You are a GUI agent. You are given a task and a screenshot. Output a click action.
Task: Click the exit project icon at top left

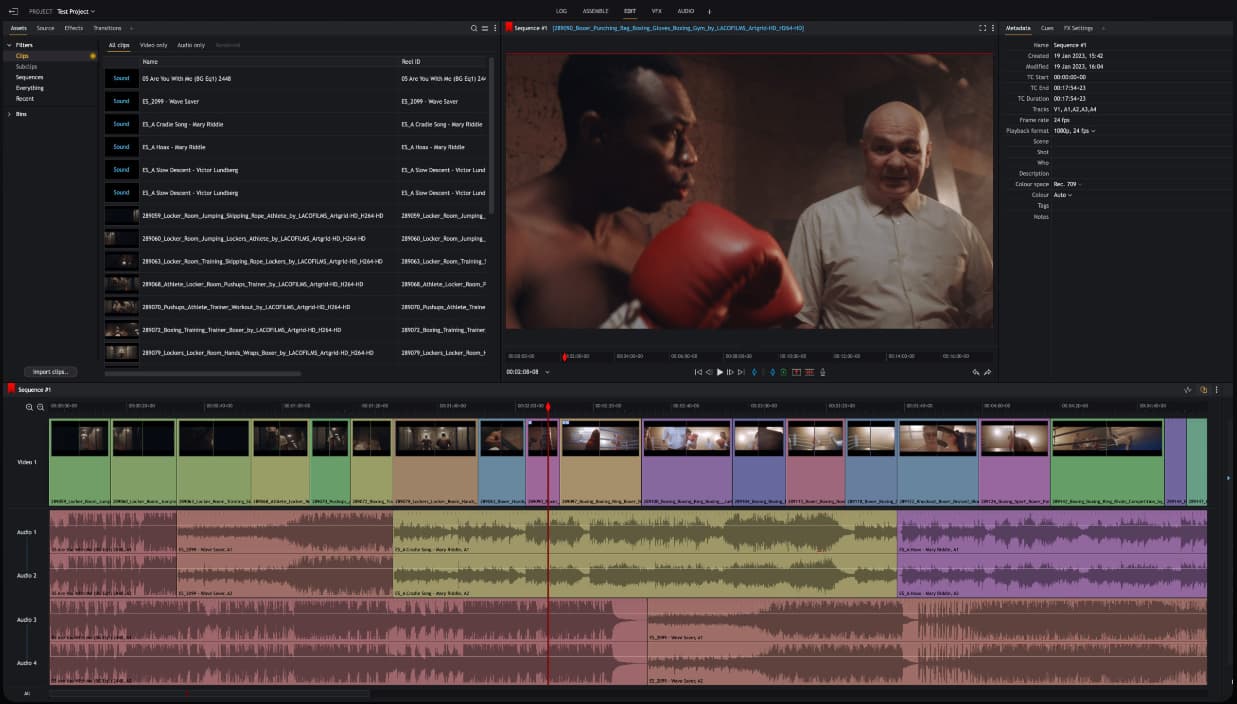tap(13, 11)
